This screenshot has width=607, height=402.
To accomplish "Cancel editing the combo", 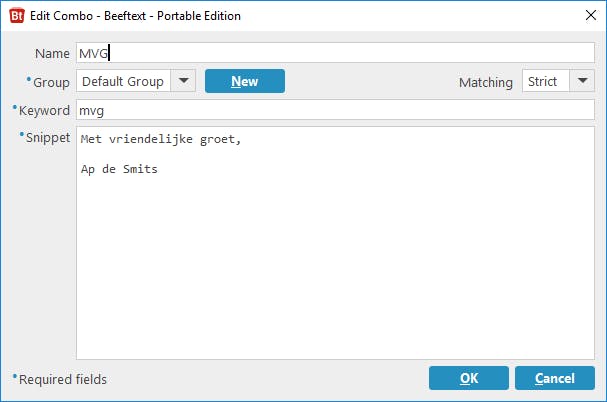I will (x=555, y=378).
